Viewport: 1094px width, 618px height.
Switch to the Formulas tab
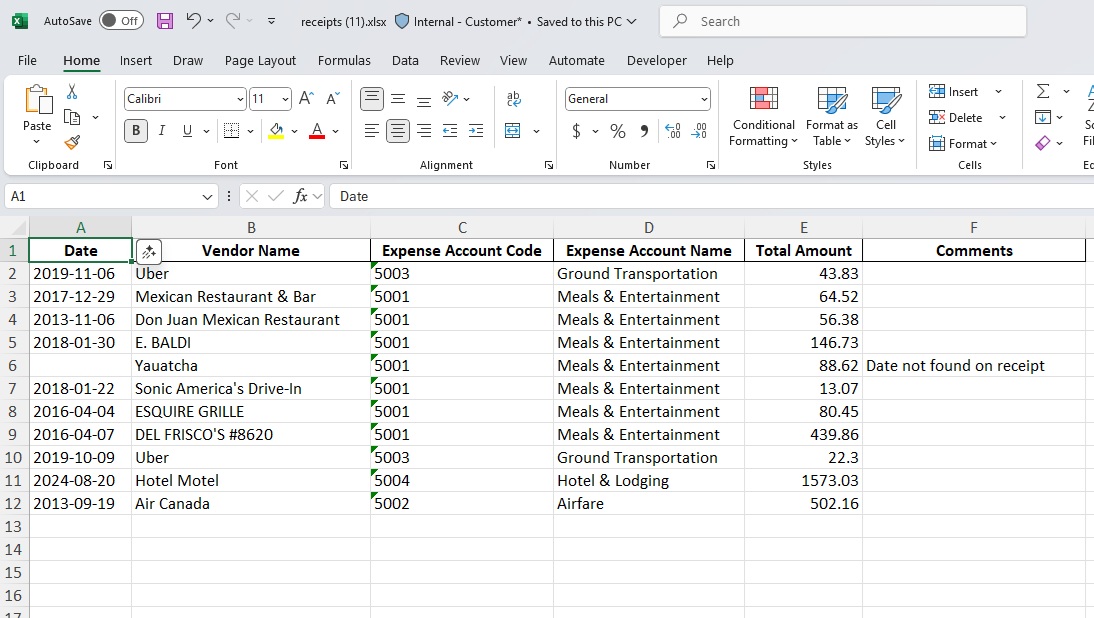pyautogui.click(x=344, y=60)
